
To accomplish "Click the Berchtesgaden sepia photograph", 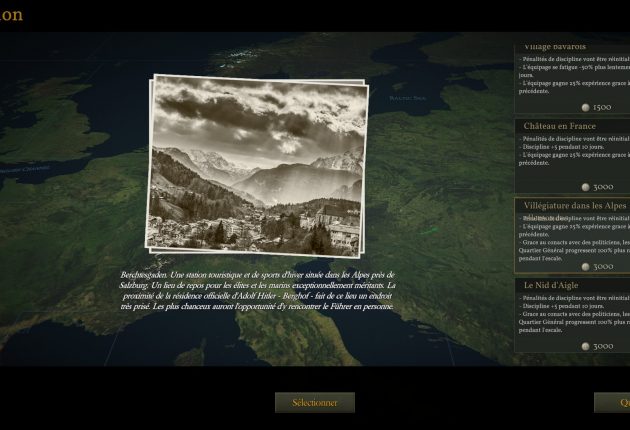I will (x=256, y=165).
